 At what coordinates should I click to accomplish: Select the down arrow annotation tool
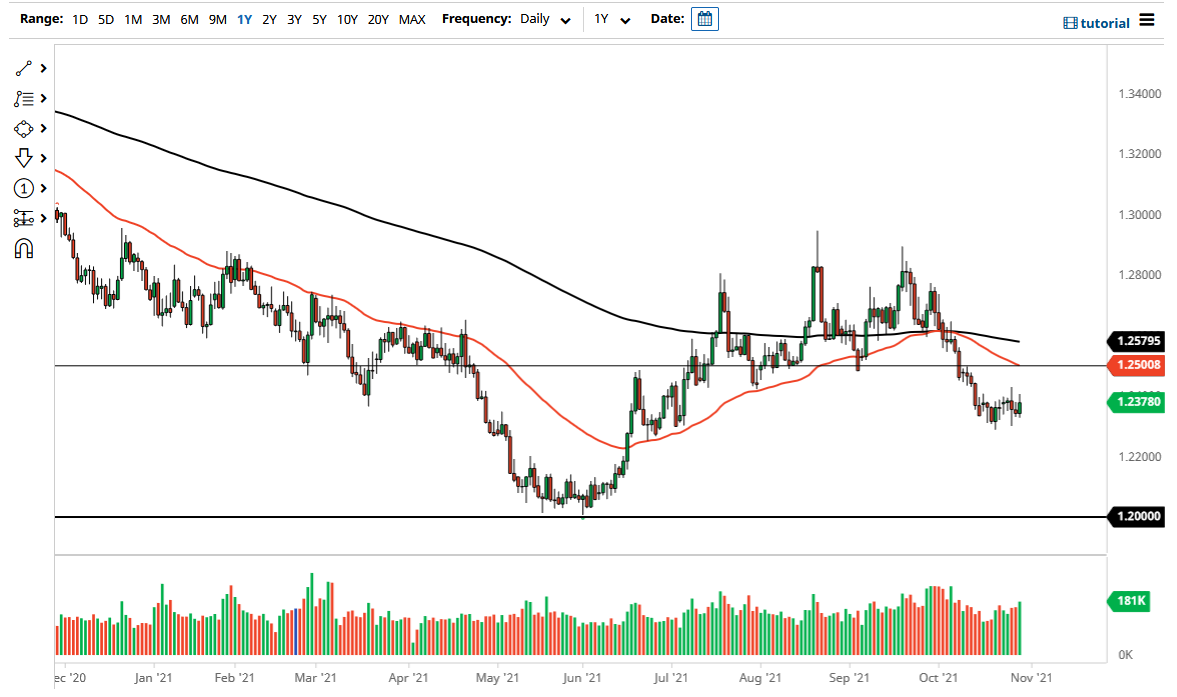tap(22, 158)
